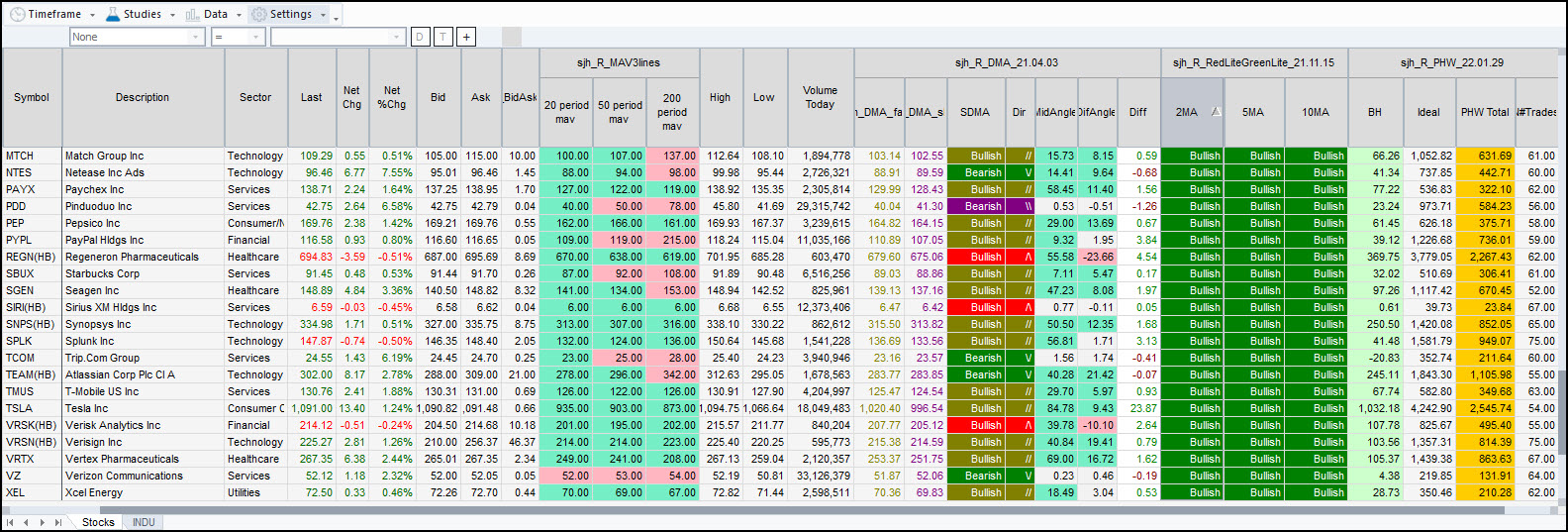1568x532 pixels.
Task: Click the 694.83 Last price cell
Action: point(312,257)
